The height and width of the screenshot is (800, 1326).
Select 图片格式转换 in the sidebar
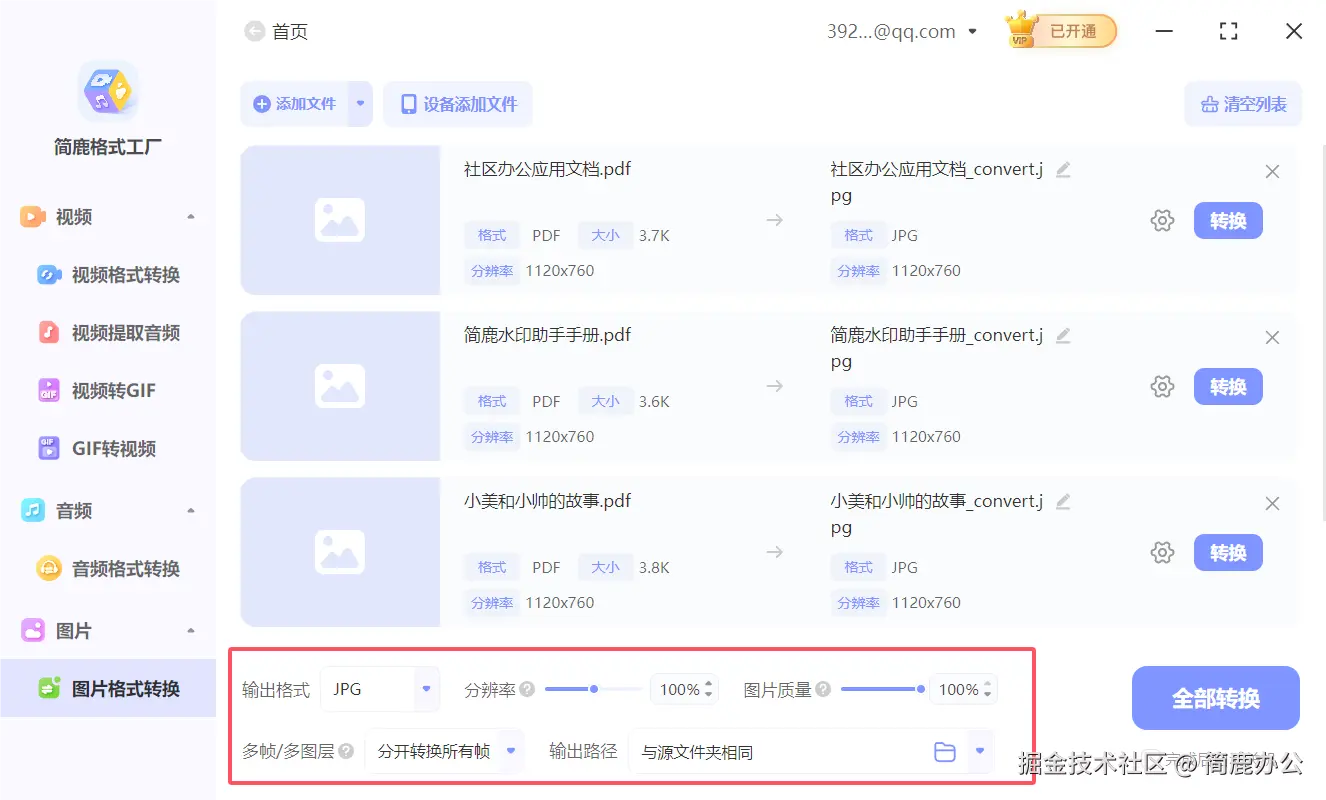[108, 689]
